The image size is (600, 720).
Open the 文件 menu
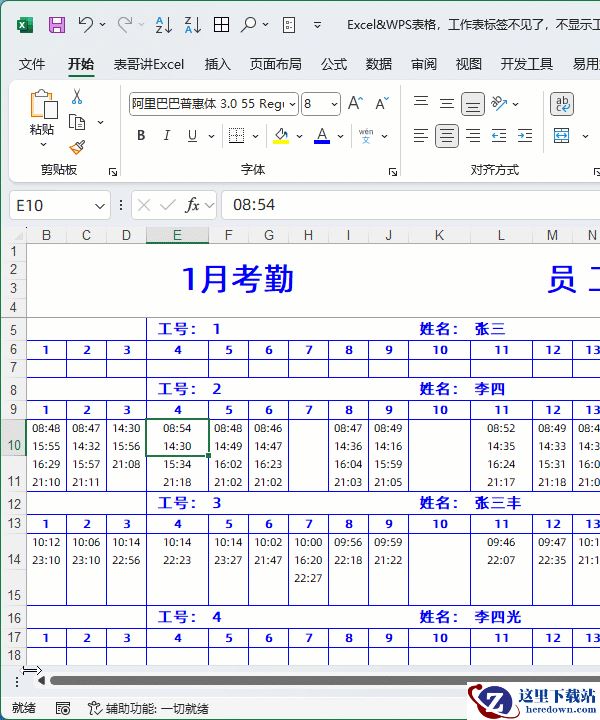(x=32, y=64)
